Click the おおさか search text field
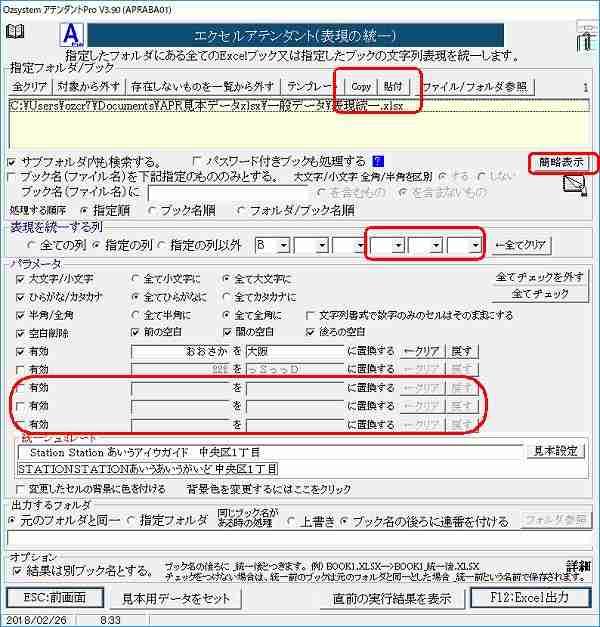The image size is (600, 627). tap(181, 352)
